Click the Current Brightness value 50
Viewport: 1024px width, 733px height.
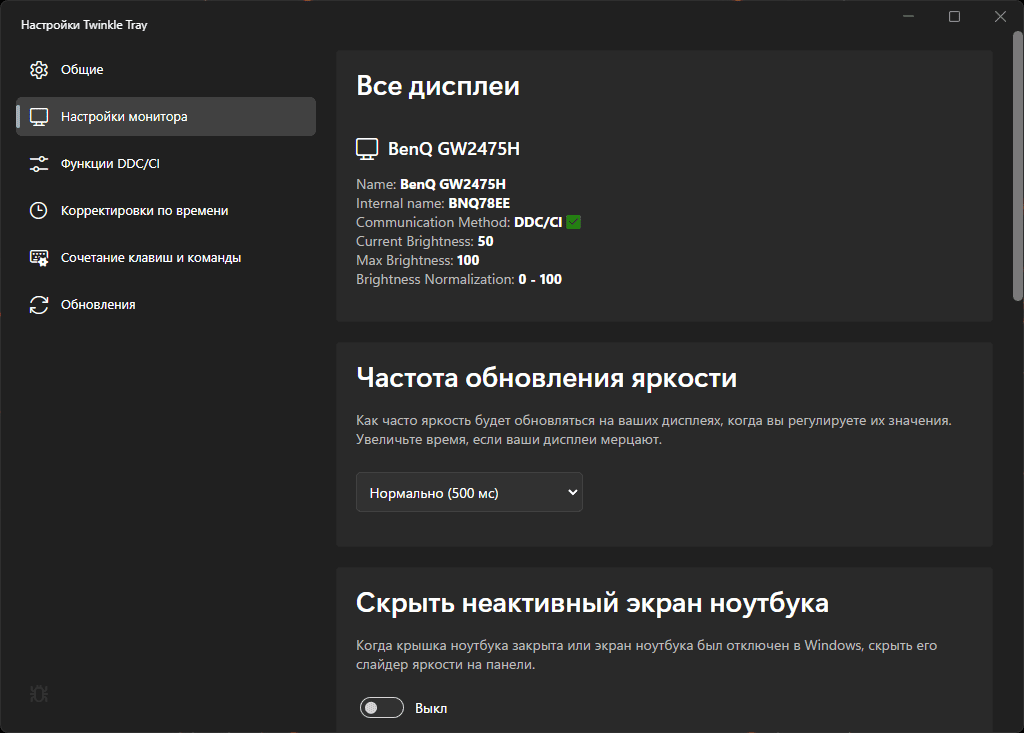coord(485,241)
